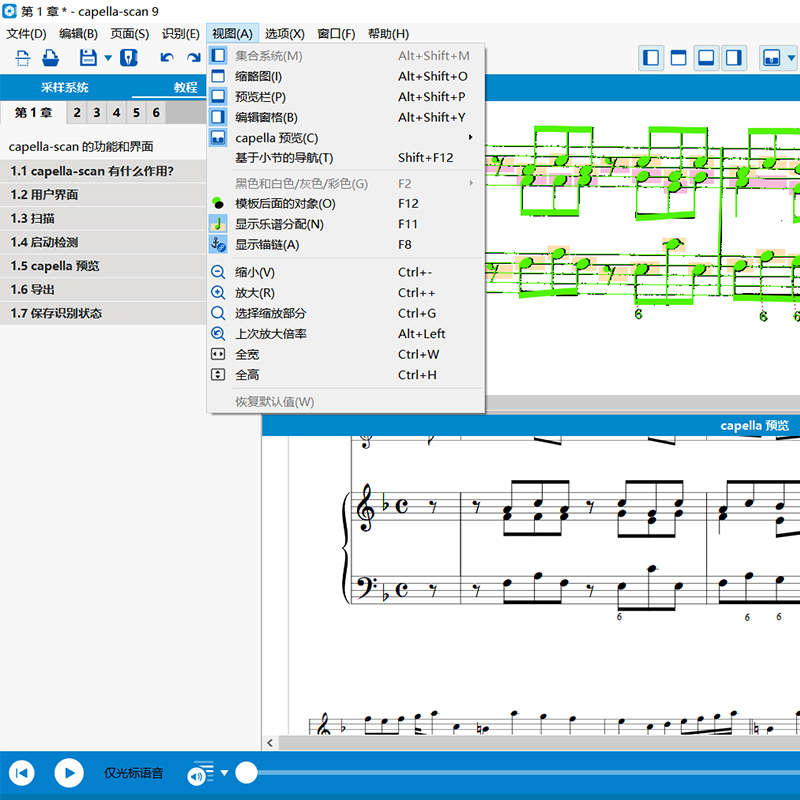Click the green dot 模板后面的对象 icon
This screenshot has height=800, width=800.
tap(218, 203)
